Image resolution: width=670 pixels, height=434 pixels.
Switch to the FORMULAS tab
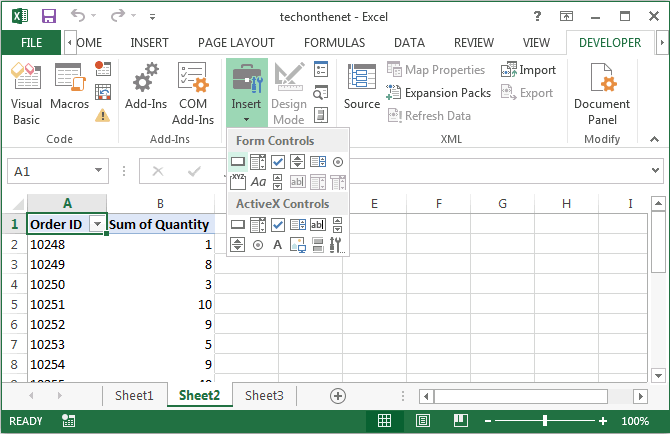coord(335,43)
